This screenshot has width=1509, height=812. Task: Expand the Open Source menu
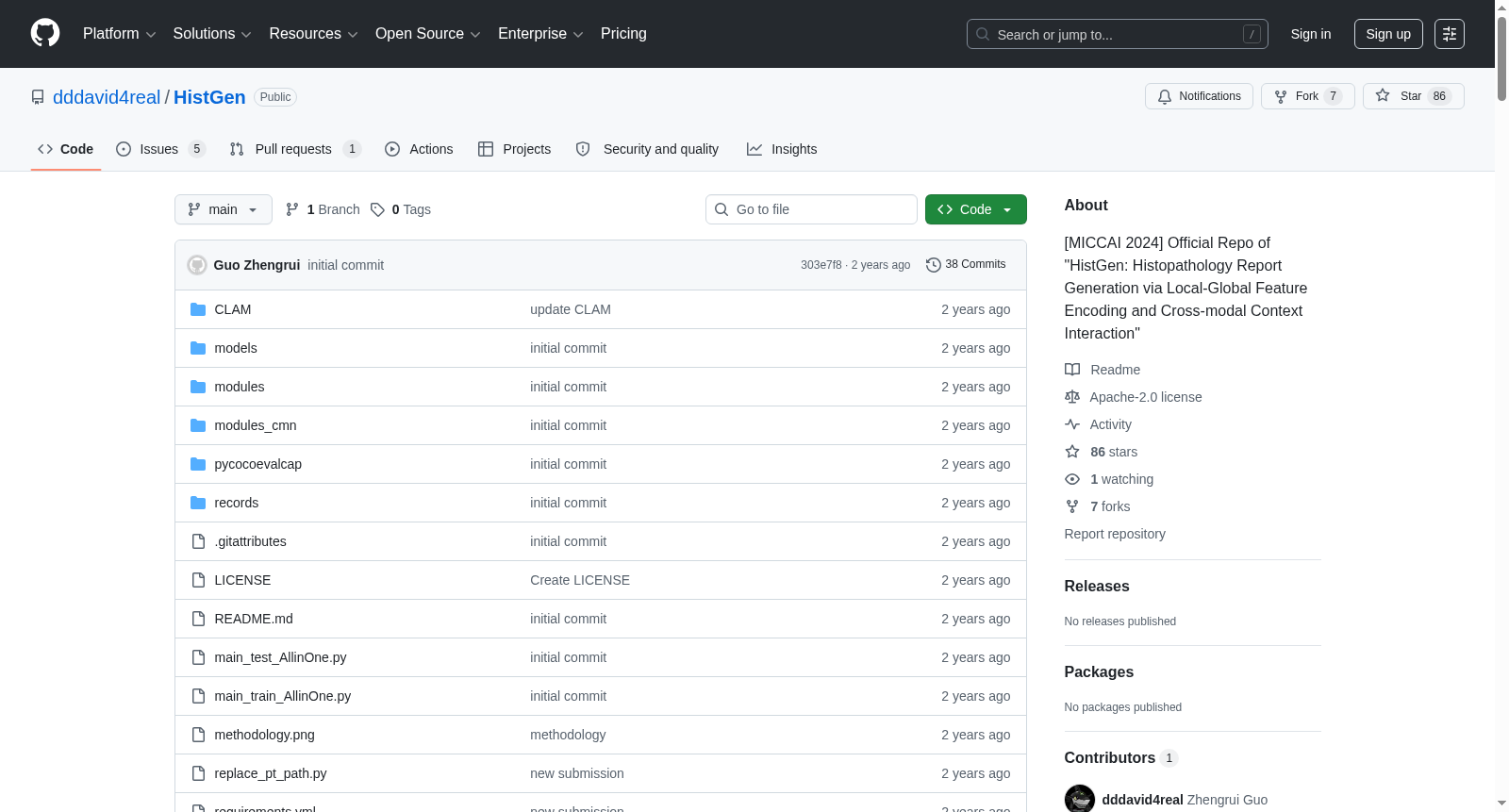(428, 34)
